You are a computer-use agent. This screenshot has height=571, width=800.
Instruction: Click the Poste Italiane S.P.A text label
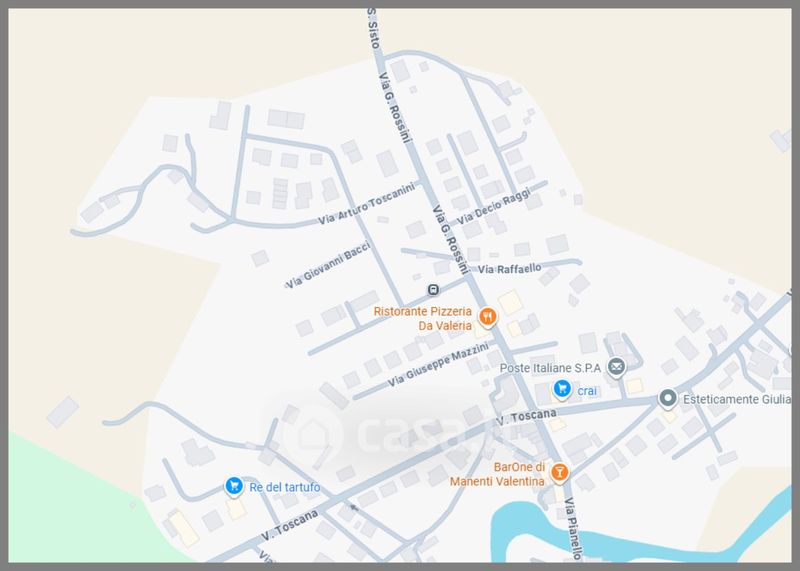[550, 368]
